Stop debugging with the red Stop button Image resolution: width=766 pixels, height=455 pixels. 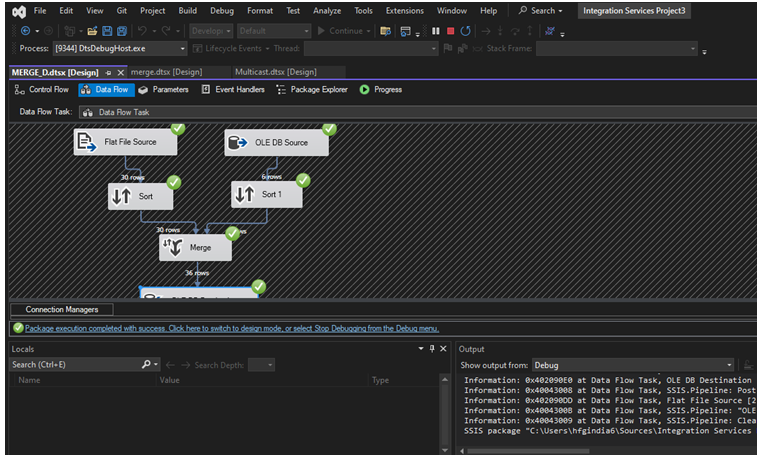tap(451, 31)
